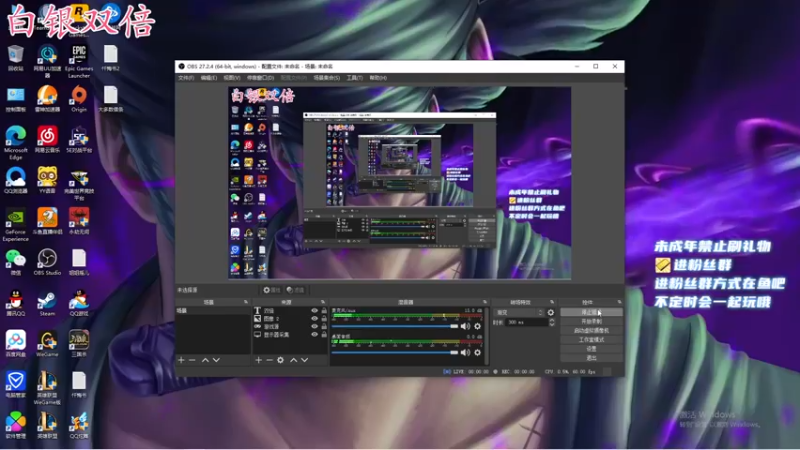This screenshot has height=450, width=800.
Task: Open the Microsoft Edge desktop icon
Action: point(16,142)
